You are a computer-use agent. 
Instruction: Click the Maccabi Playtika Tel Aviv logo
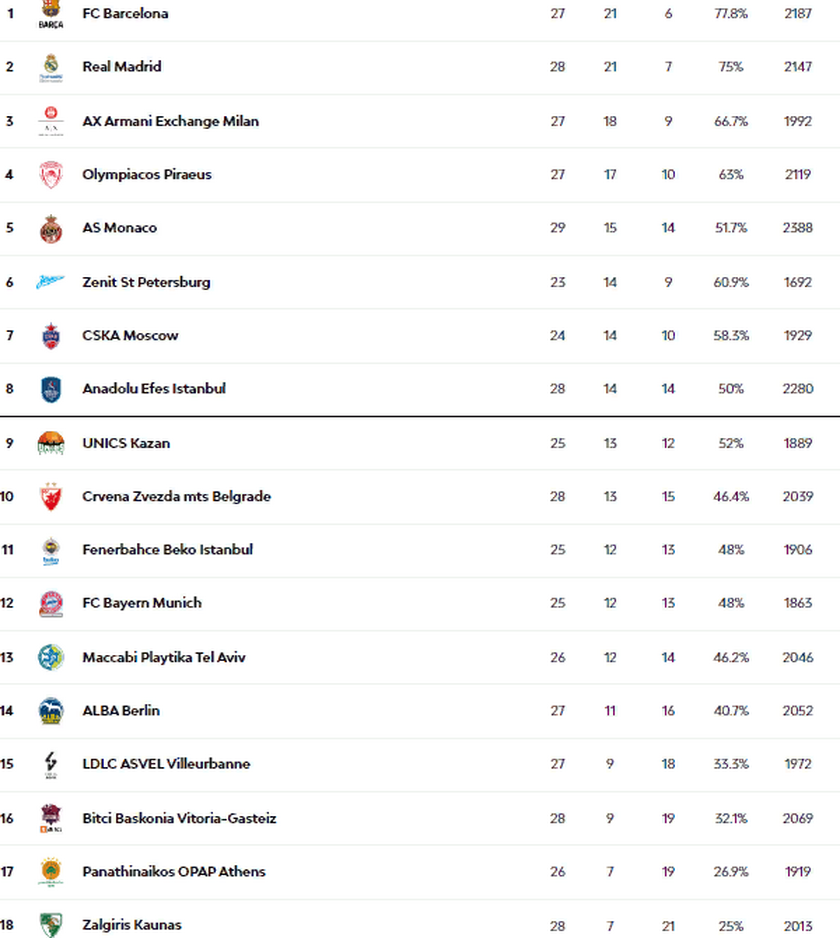click(51, 657)
